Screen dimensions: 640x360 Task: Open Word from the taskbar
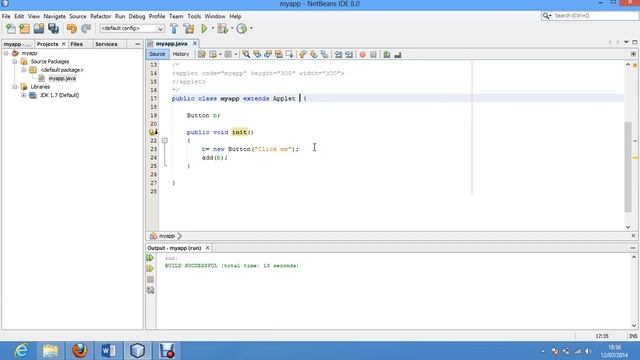pyautogui.click(x=109, y=351)
